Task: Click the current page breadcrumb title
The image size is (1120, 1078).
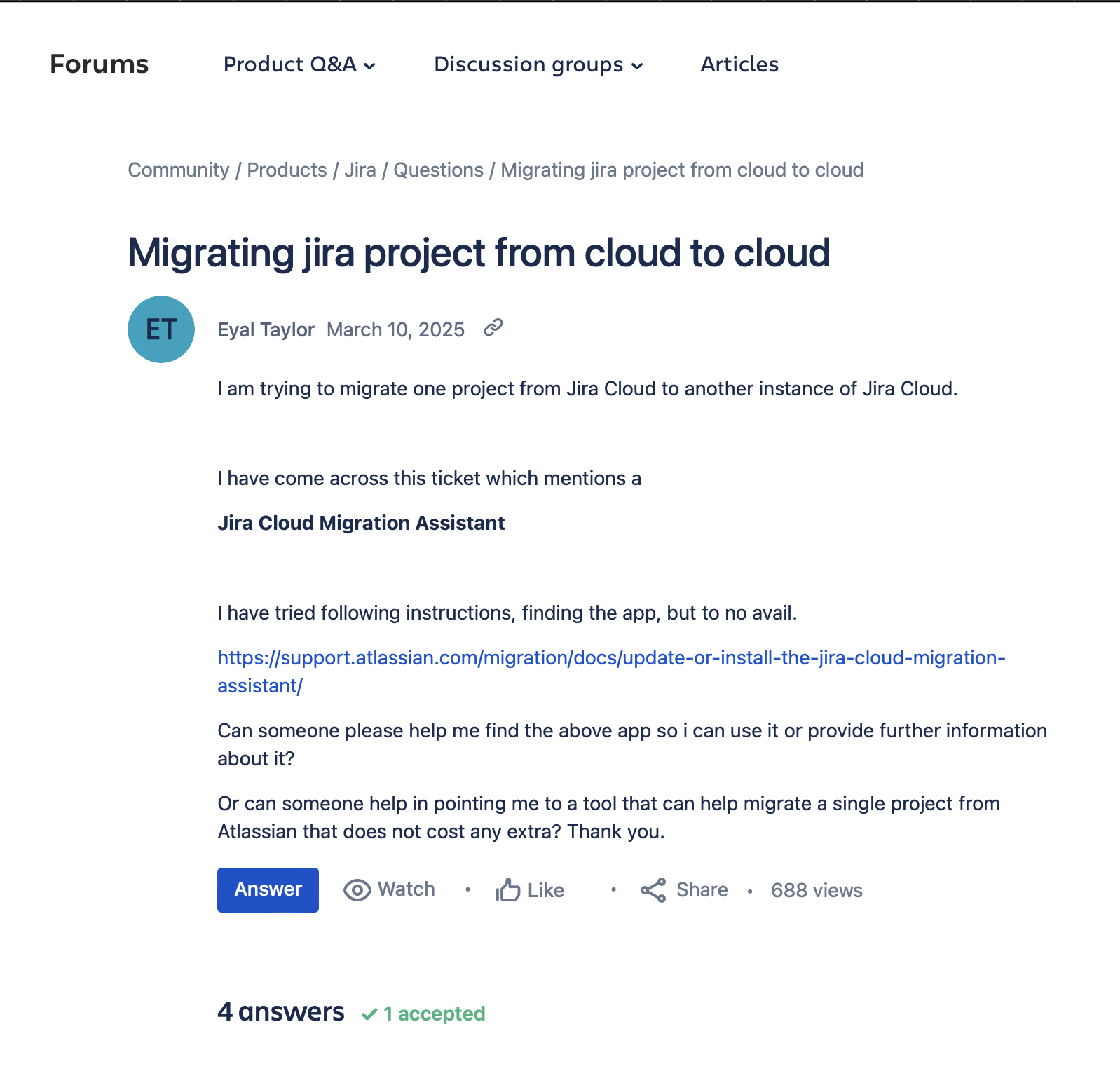Action: click(x=682, y=170)
